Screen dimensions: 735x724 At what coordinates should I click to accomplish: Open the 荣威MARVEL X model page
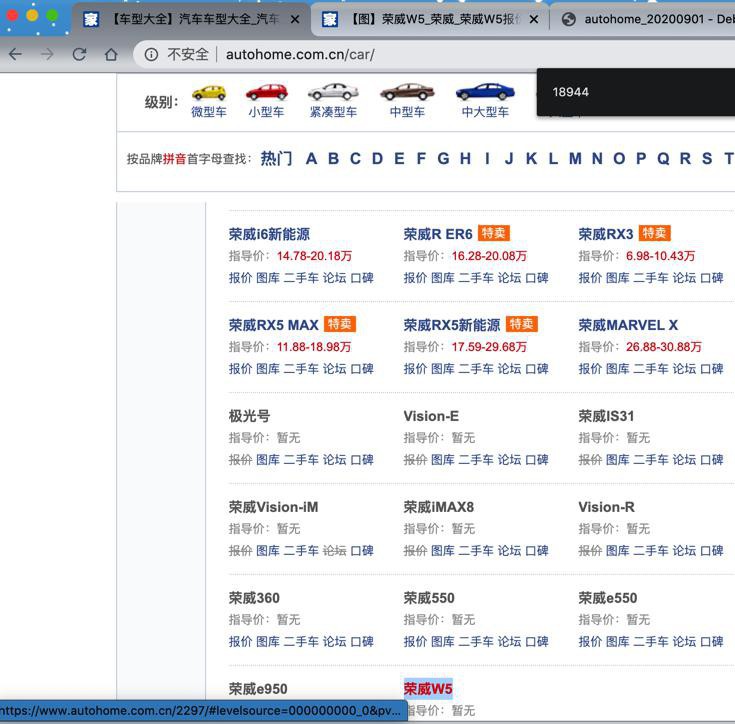[628, 325]
